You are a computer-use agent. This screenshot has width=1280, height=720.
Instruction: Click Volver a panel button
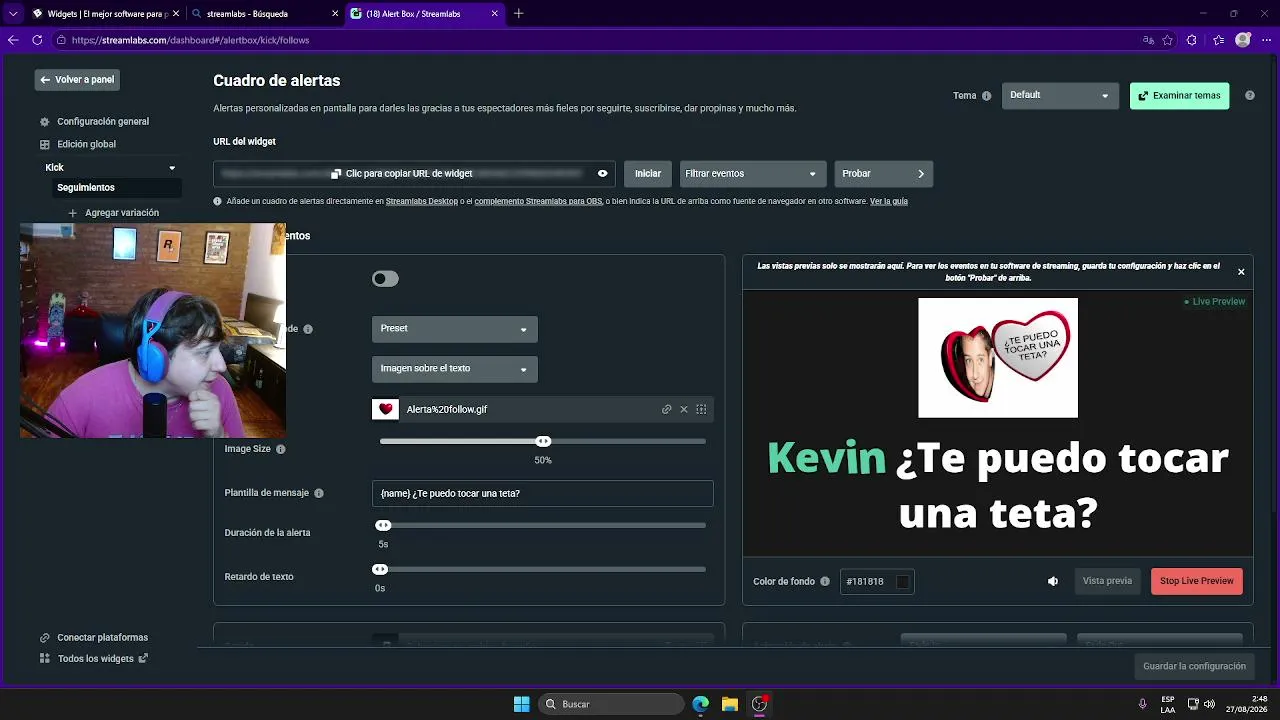coord(77,80)
